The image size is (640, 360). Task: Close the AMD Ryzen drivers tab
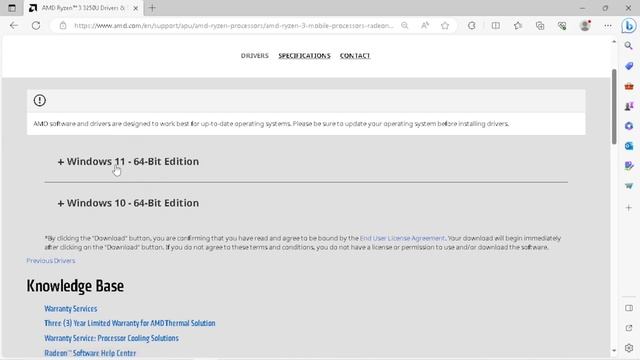click(x=136, y=8)
